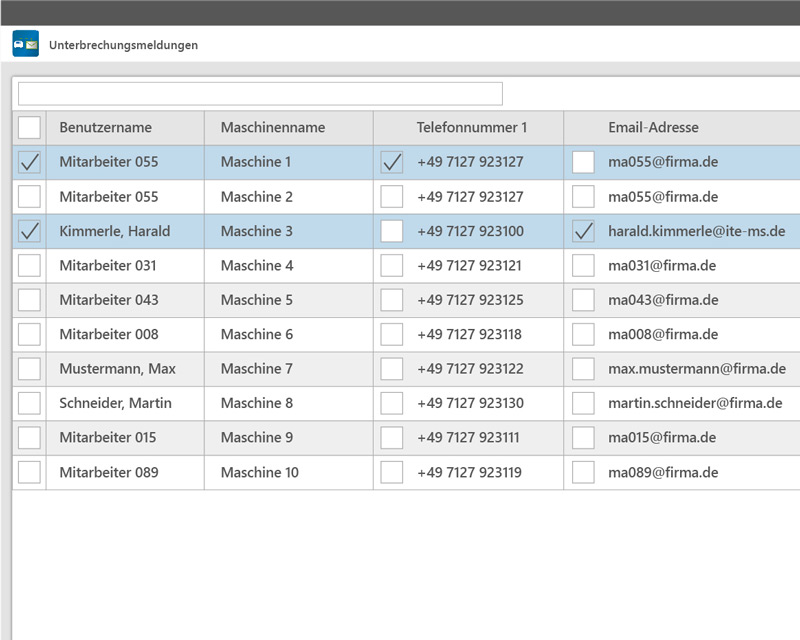800x640 pixels.
Task: Uncheck the first Mitarbeiter 055 row selection
Action: (x=28, y=161)
